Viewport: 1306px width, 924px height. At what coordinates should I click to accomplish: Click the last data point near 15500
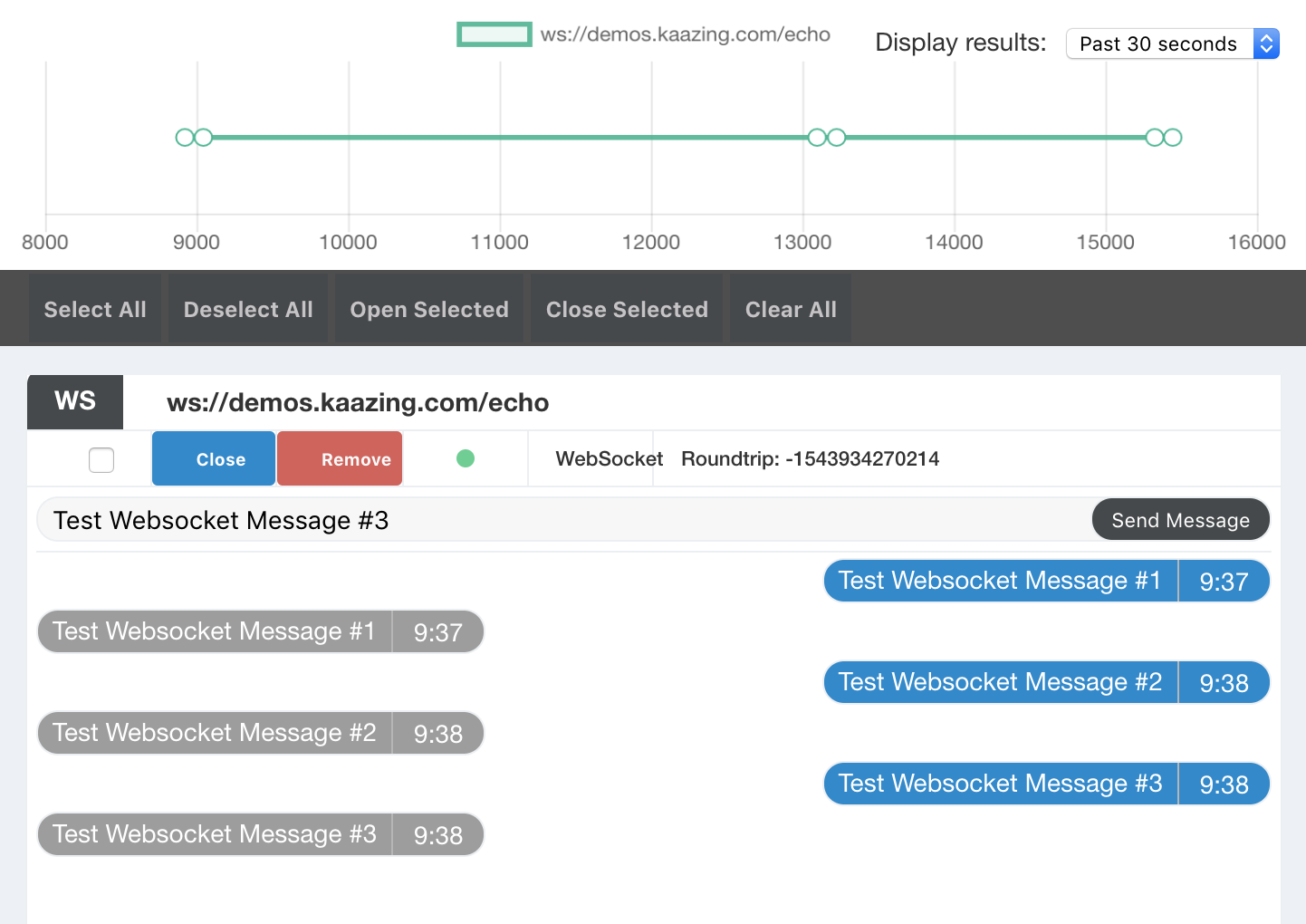coord(1173,138)
